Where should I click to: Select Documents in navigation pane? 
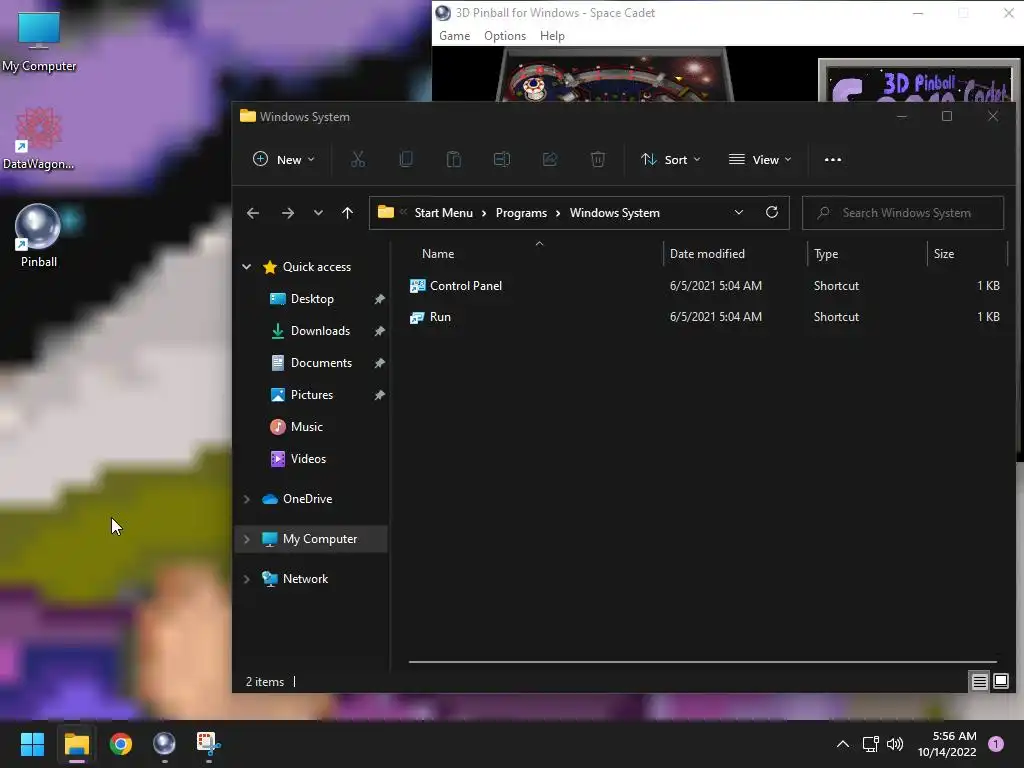click(x=321, y=363)
